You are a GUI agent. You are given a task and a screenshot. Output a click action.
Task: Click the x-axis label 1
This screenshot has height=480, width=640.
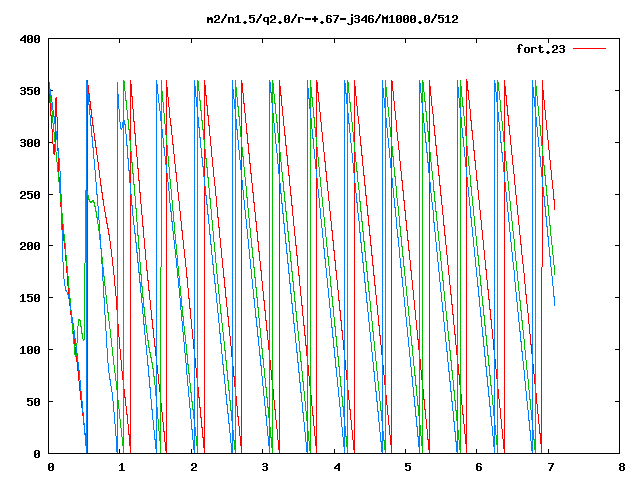pos(122,467)
